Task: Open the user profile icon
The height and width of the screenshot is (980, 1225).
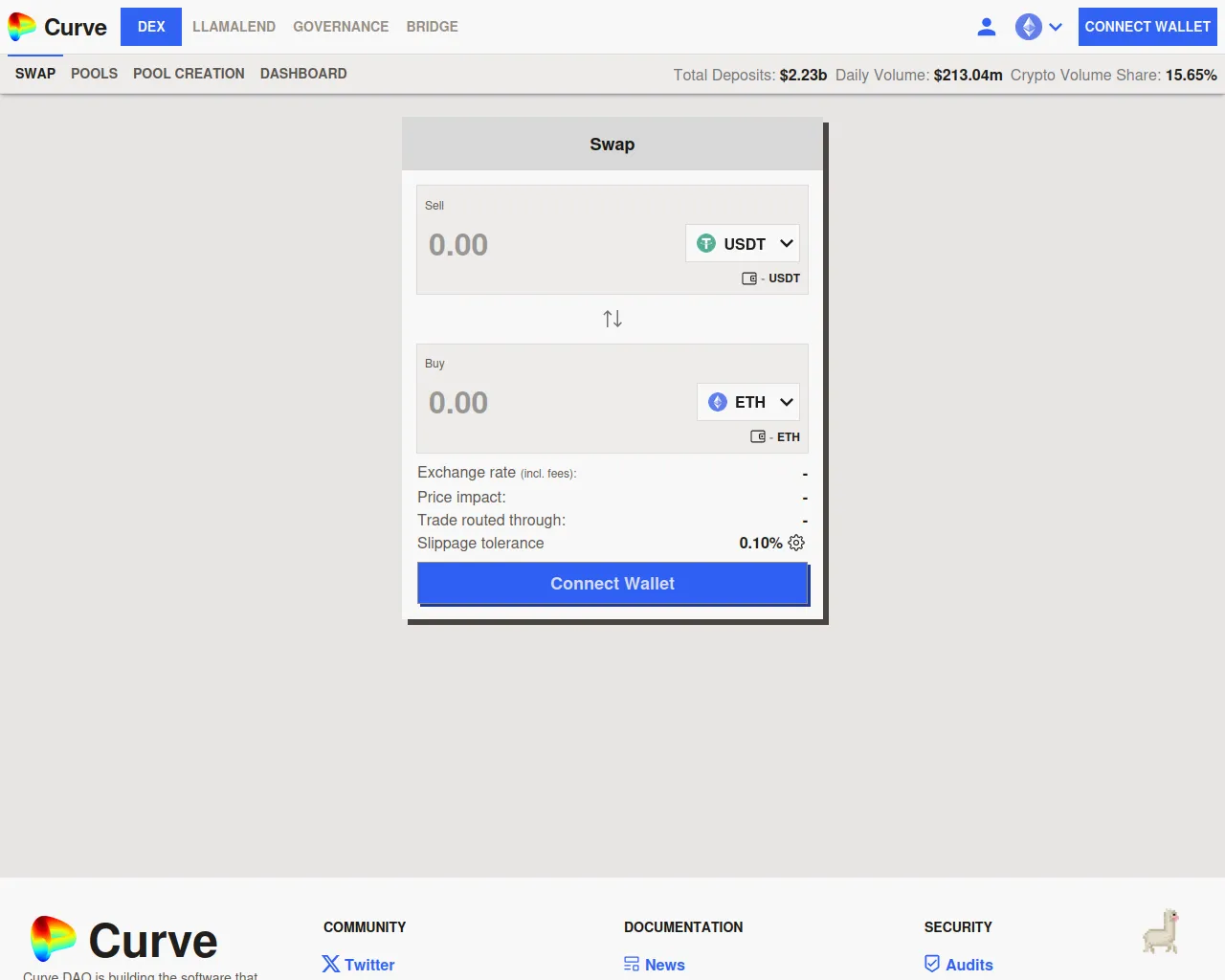Action: [987, 27]
